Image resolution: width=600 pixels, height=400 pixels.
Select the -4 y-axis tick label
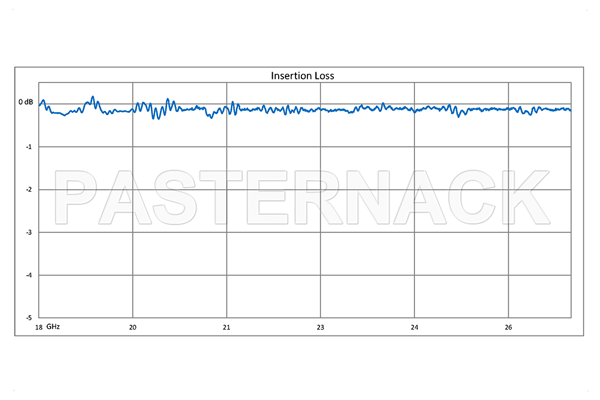pos(30,275)
